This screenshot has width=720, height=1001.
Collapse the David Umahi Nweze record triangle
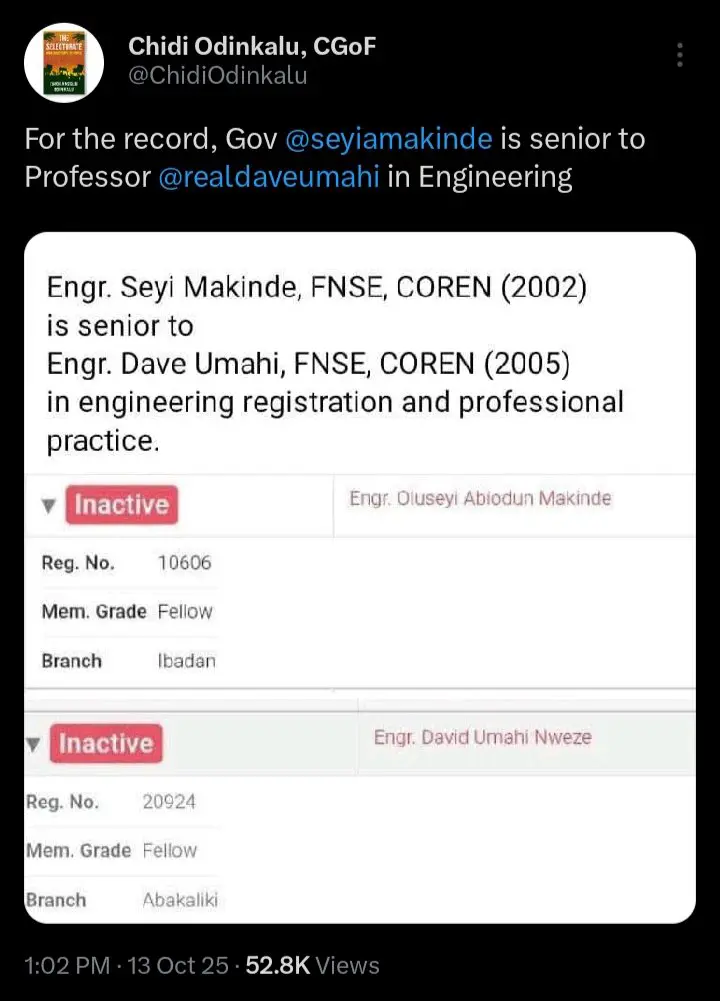point(33,745)
